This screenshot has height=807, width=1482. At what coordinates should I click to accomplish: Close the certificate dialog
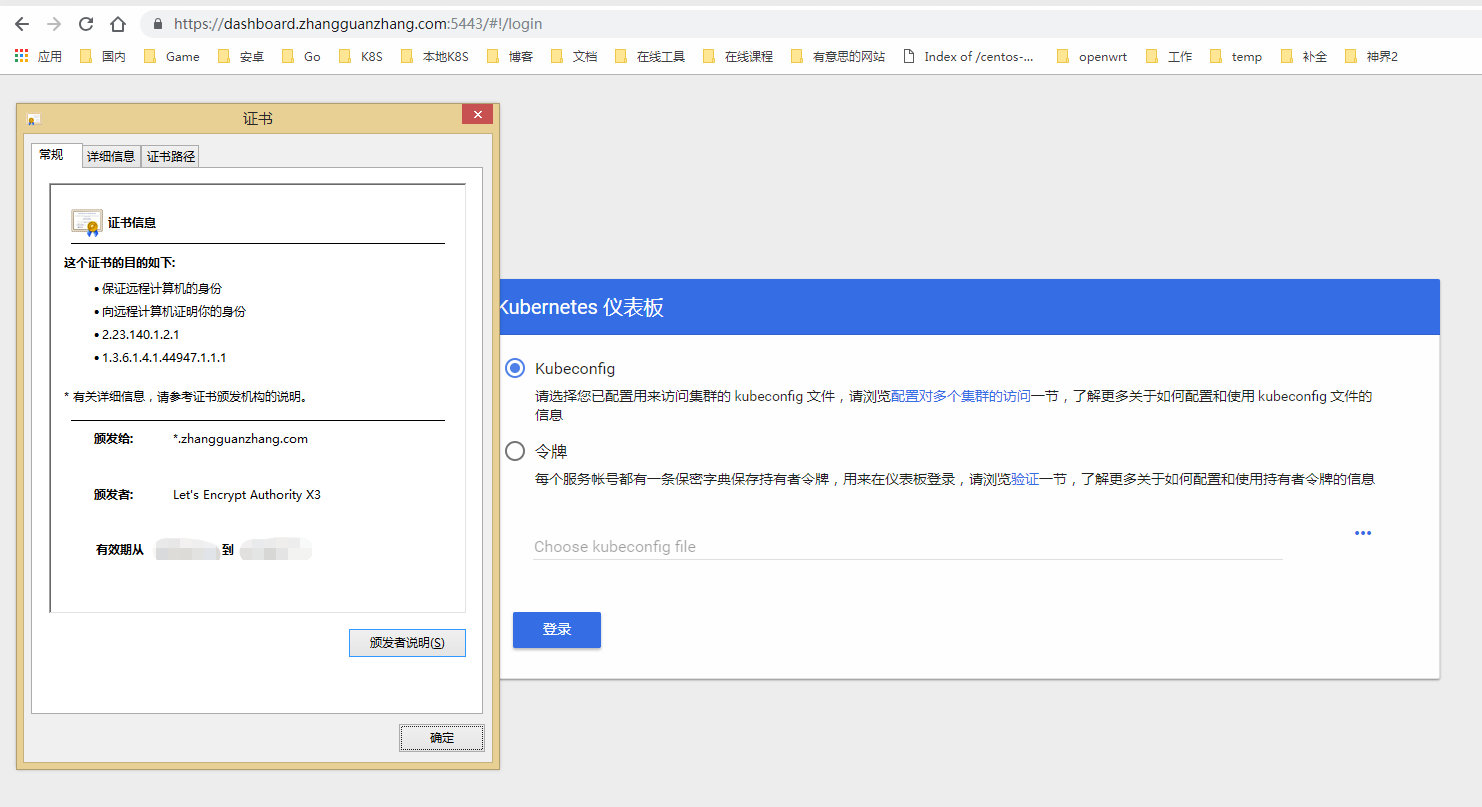477,114
